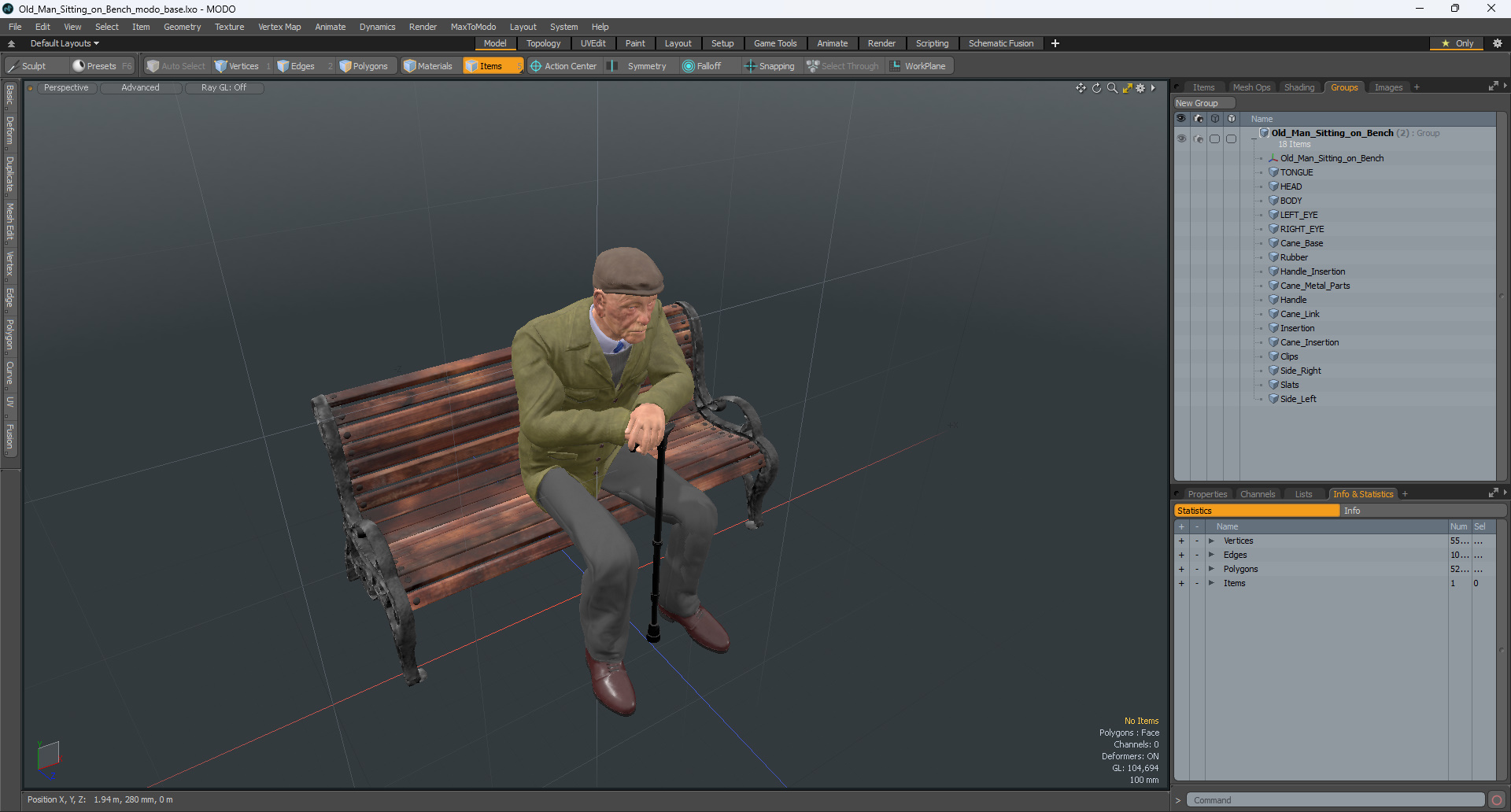This screenshot has height=812, width=1511.
Task: Open the Deform vertical sidebar tab
Action: point(9,131)
